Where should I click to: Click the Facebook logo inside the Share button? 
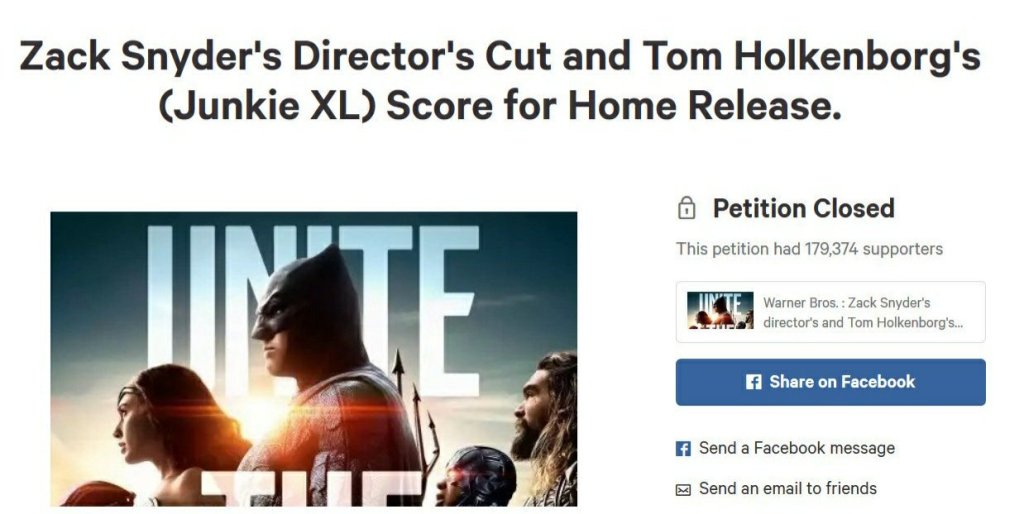pos(753,382)
